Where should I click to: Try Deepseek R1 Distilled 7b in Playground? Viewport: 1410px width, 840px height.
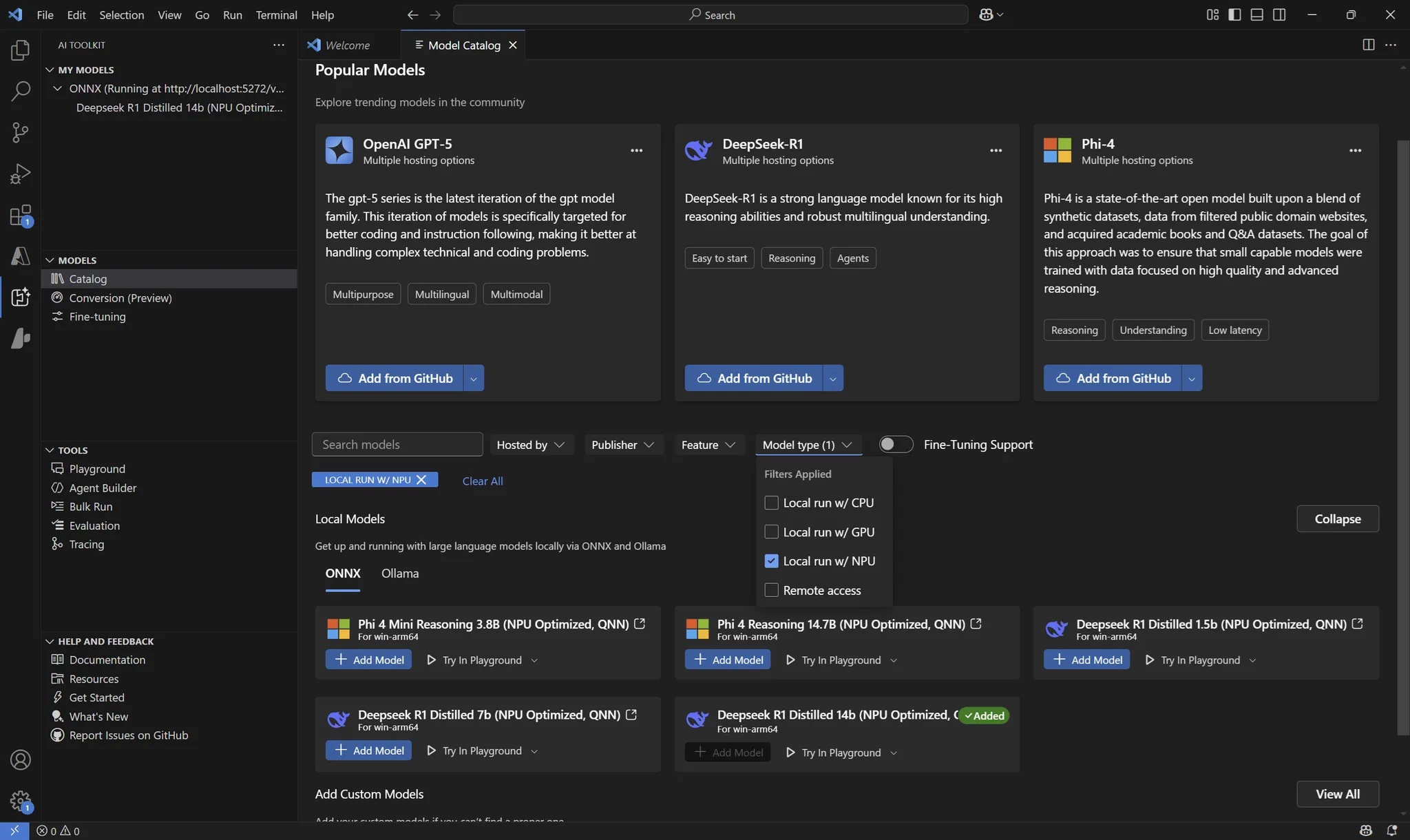[x=474, y=750]
